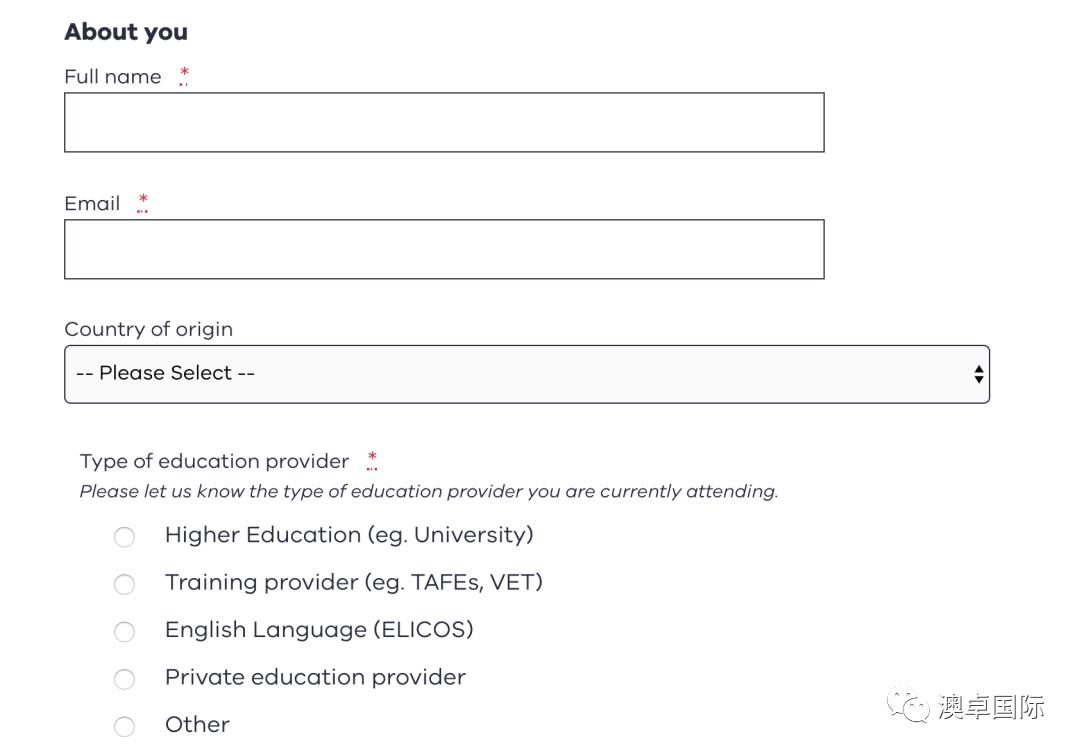The height and width of the screenshot is (755, 1080).
Task: Select Higher Education (eg. University) radio
Action: pos(125,537)
